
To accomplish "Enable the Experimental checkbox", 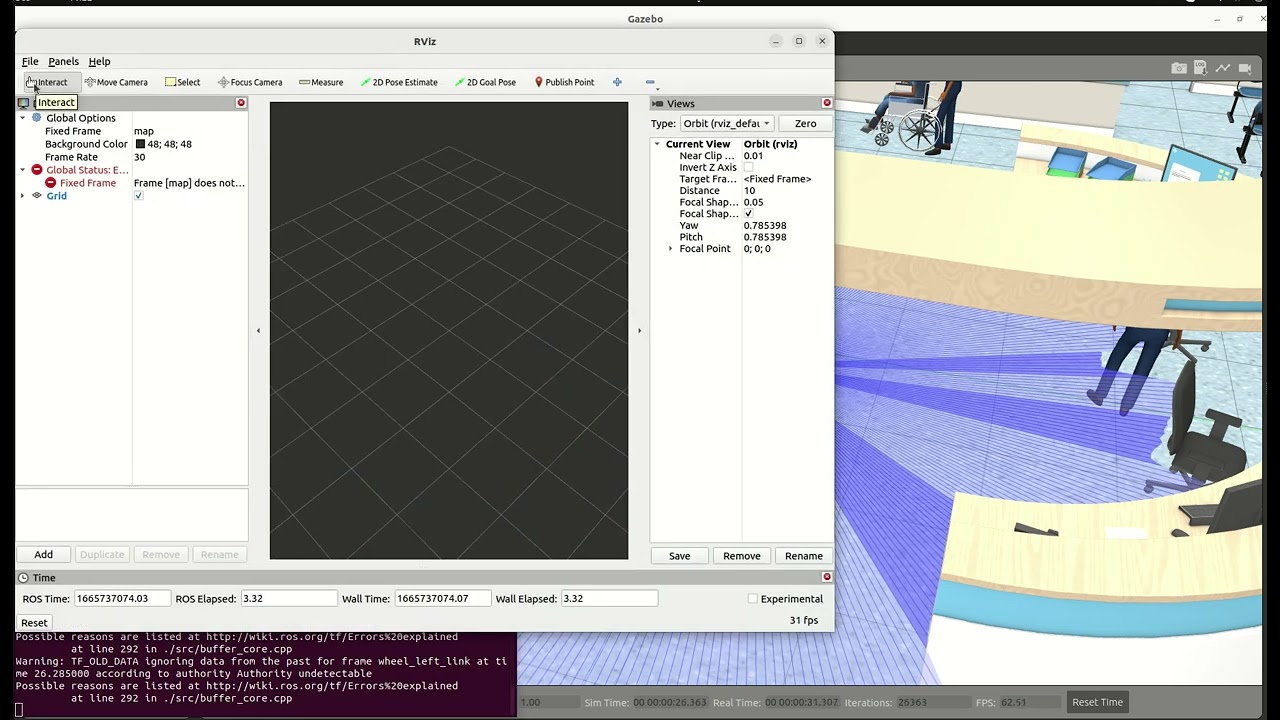I will (x=753, y=599).
